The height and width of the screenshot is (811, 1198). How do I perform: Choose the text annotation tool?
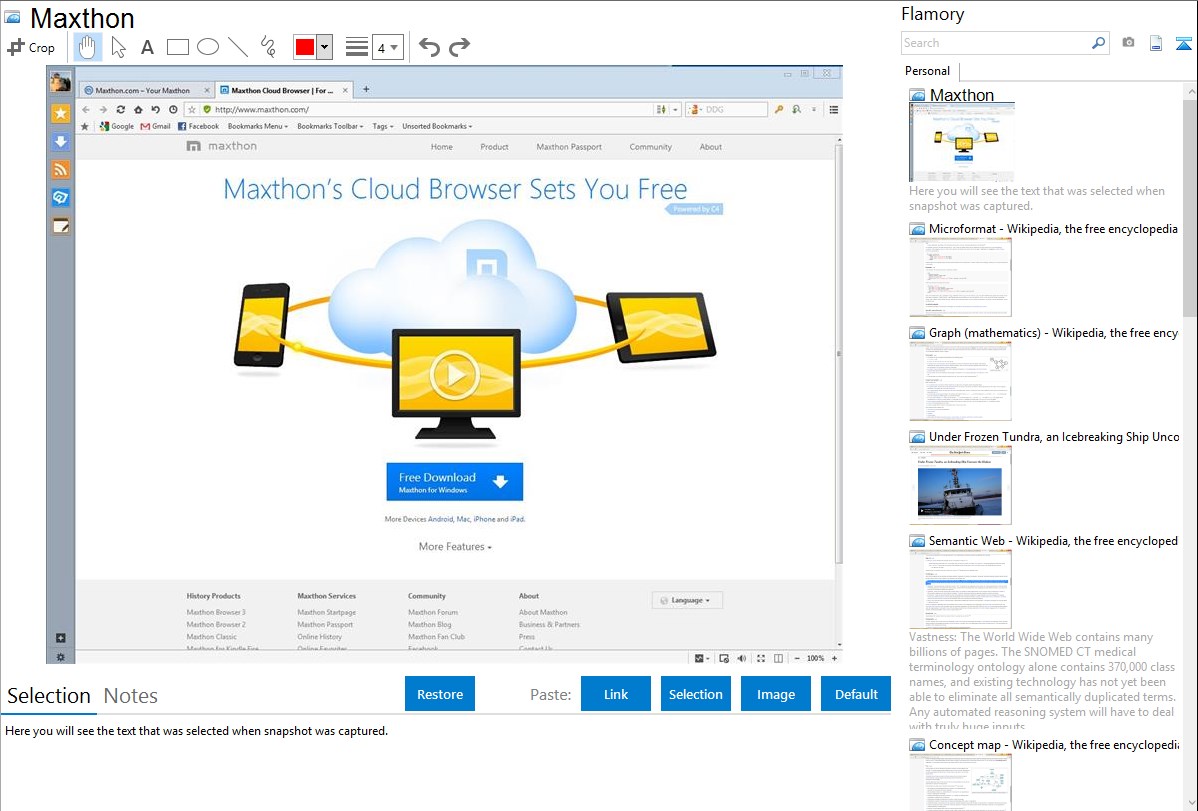click(x=147, y=47)
